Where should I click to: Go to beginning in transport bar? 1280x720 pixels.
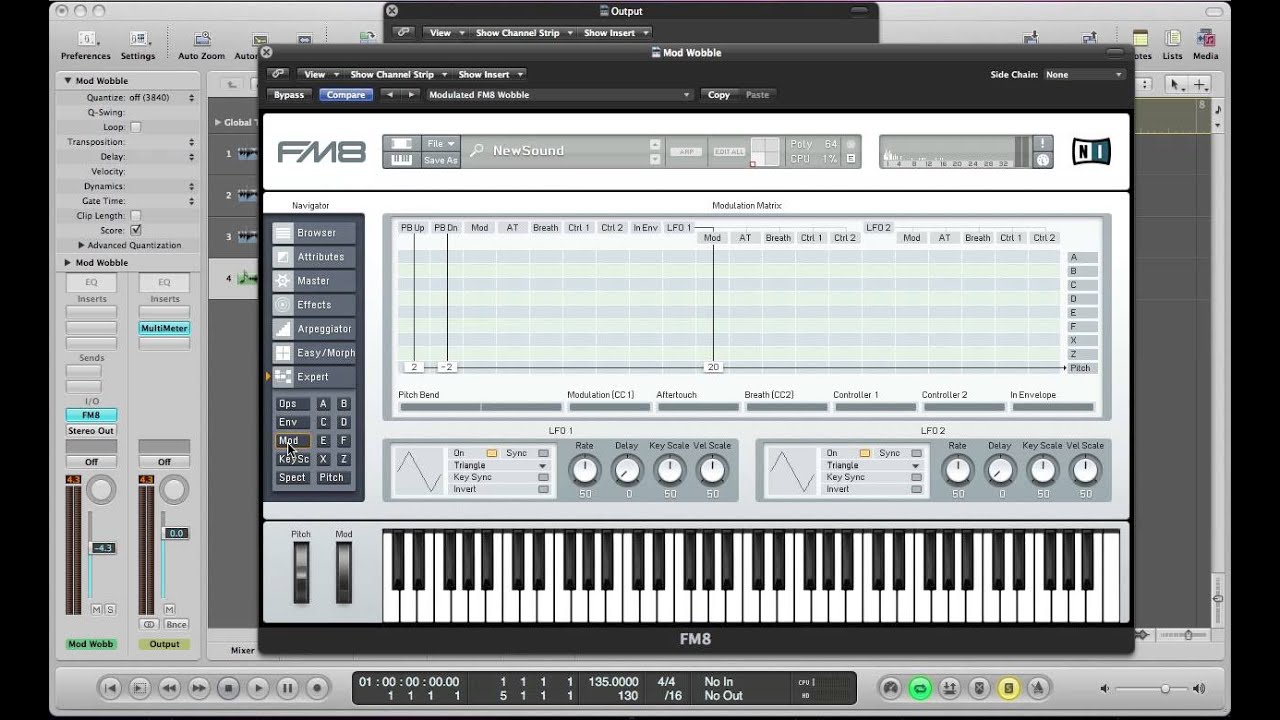click(x=110, y=688)
